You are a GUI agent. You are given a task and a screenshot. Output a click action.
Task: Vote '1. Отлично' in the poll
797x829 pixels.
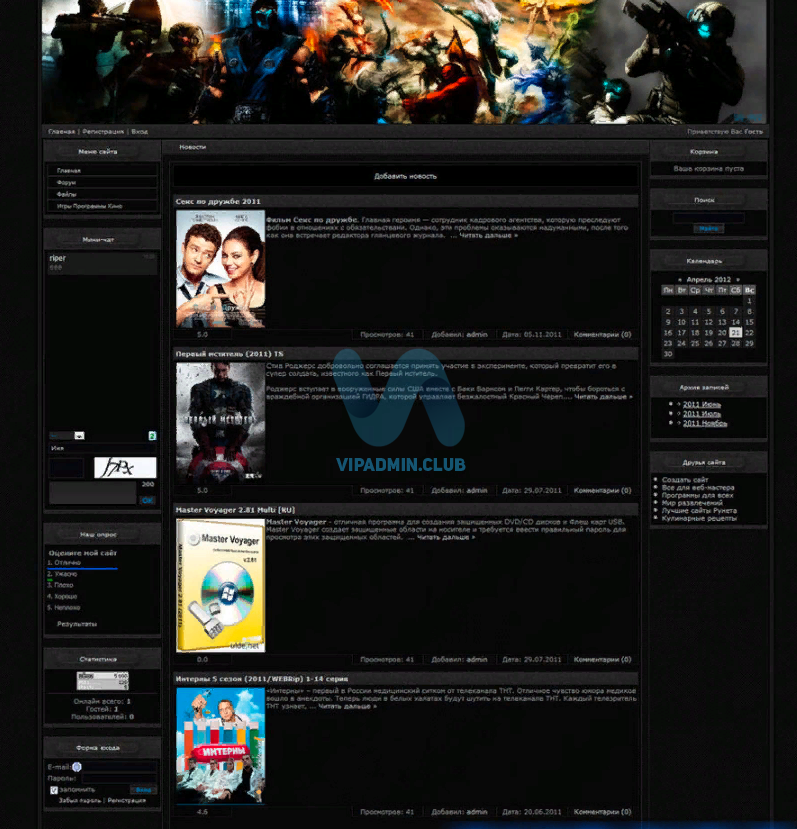(64, 563)
